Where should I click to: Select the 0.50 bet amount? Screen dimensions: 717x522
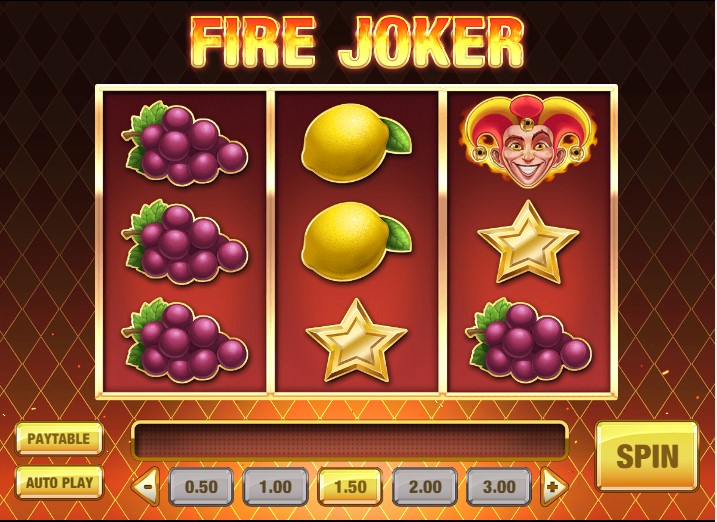pyautogui.click(x=201, y=487)
